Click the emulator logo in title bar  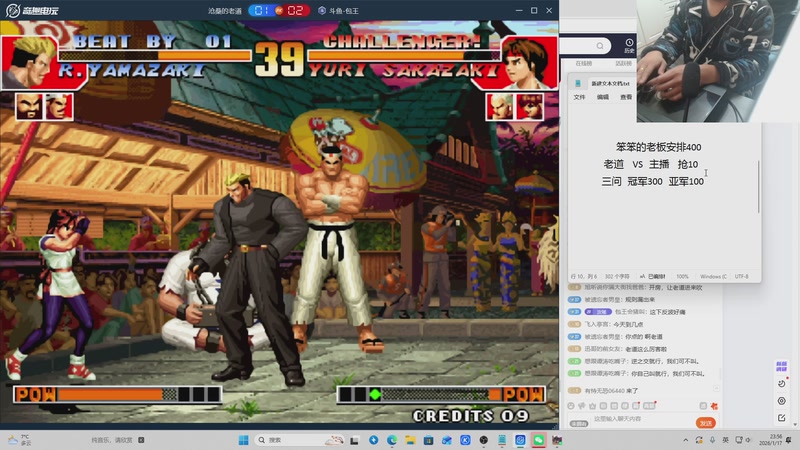coord(32,10)
